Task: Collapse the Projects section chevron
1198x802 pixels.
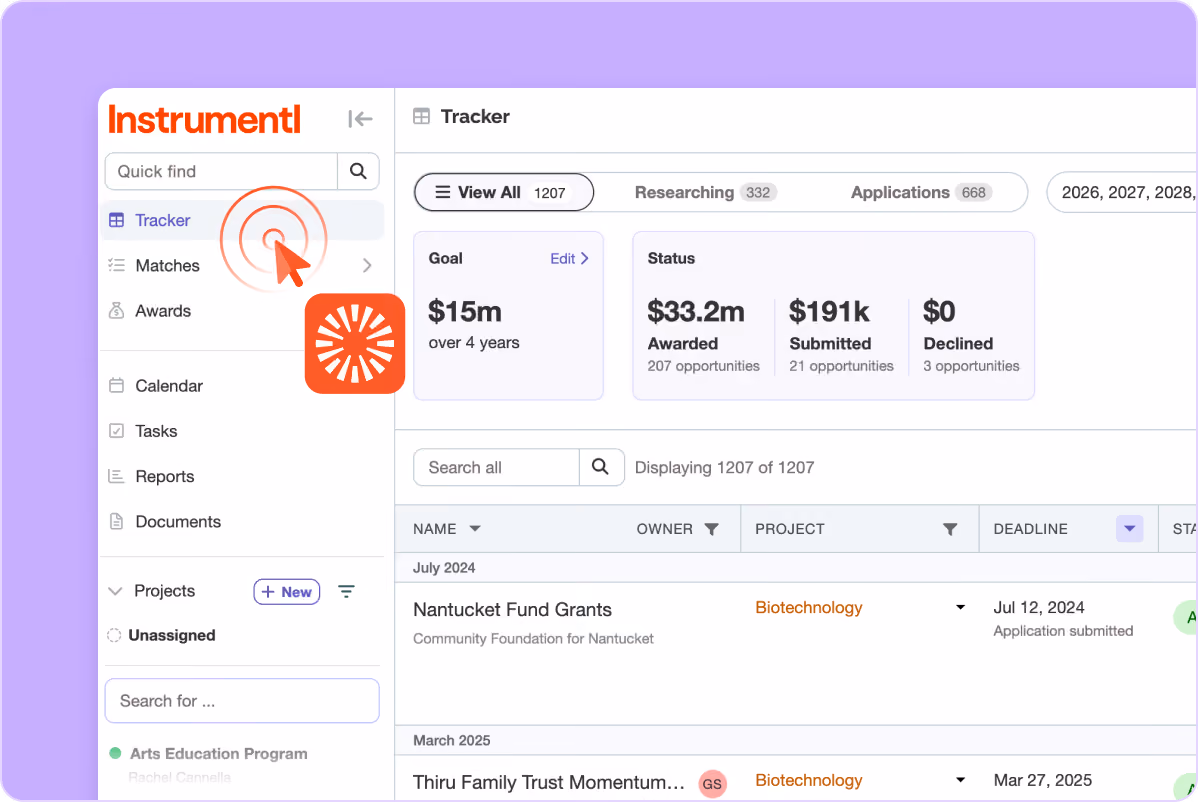Action: pos(115,591)
